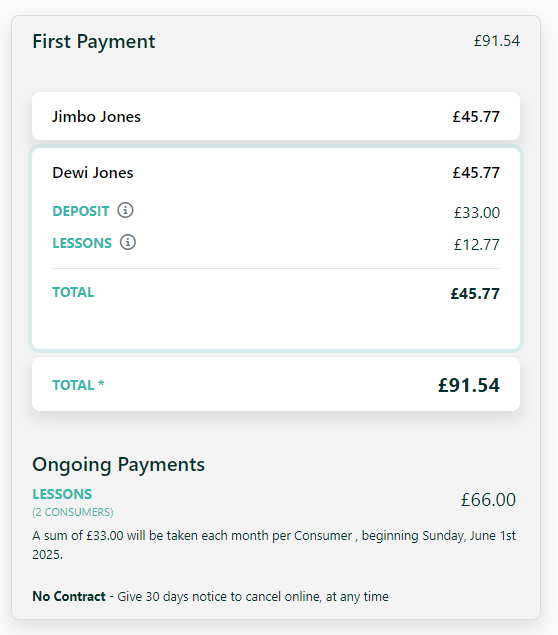Click the No Contract notice text
This screenshot has height=635, width=558.
pyautogui.click(x=211, y=597)
